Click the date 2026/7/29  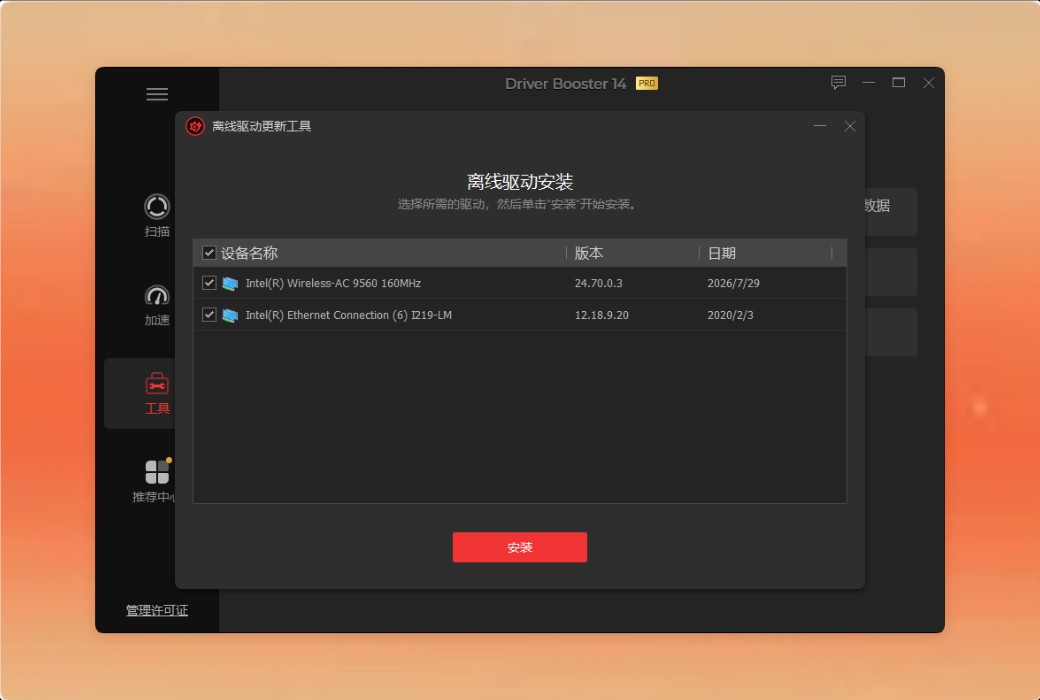pyautogui.click(x=734, y=283)
